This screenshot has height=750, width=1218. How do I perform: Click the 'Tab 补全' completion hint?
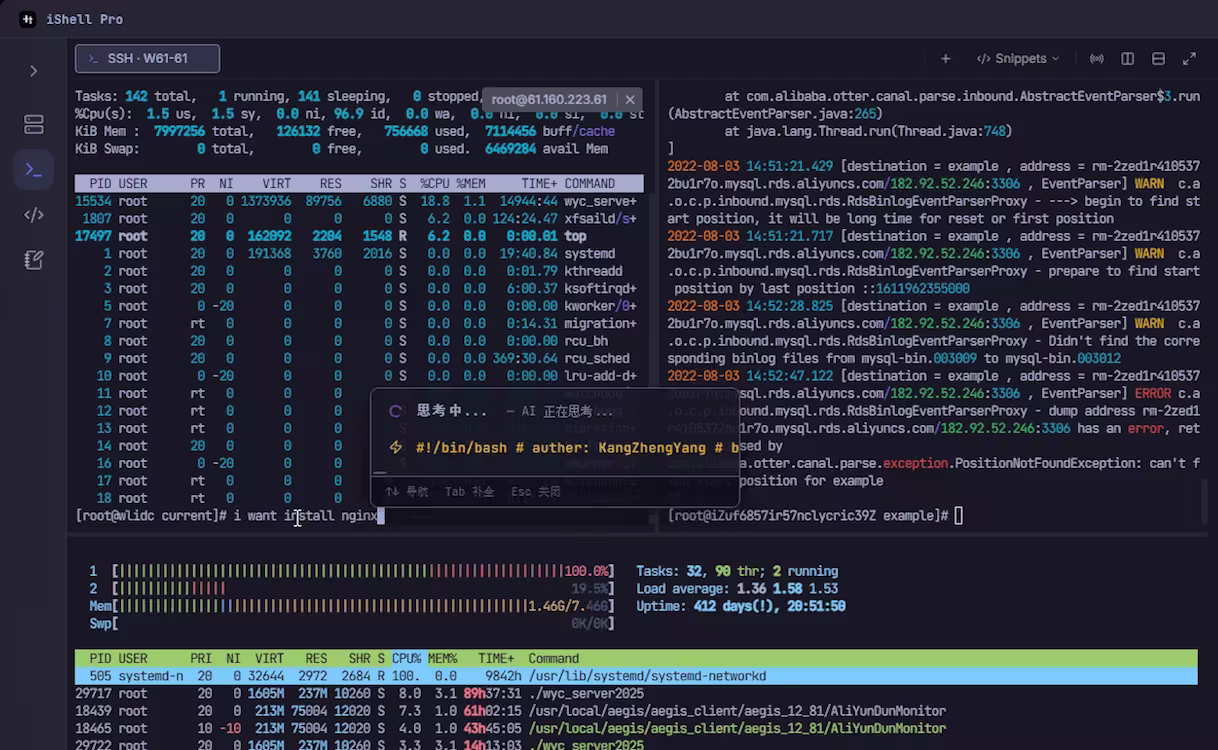point(469,492)
